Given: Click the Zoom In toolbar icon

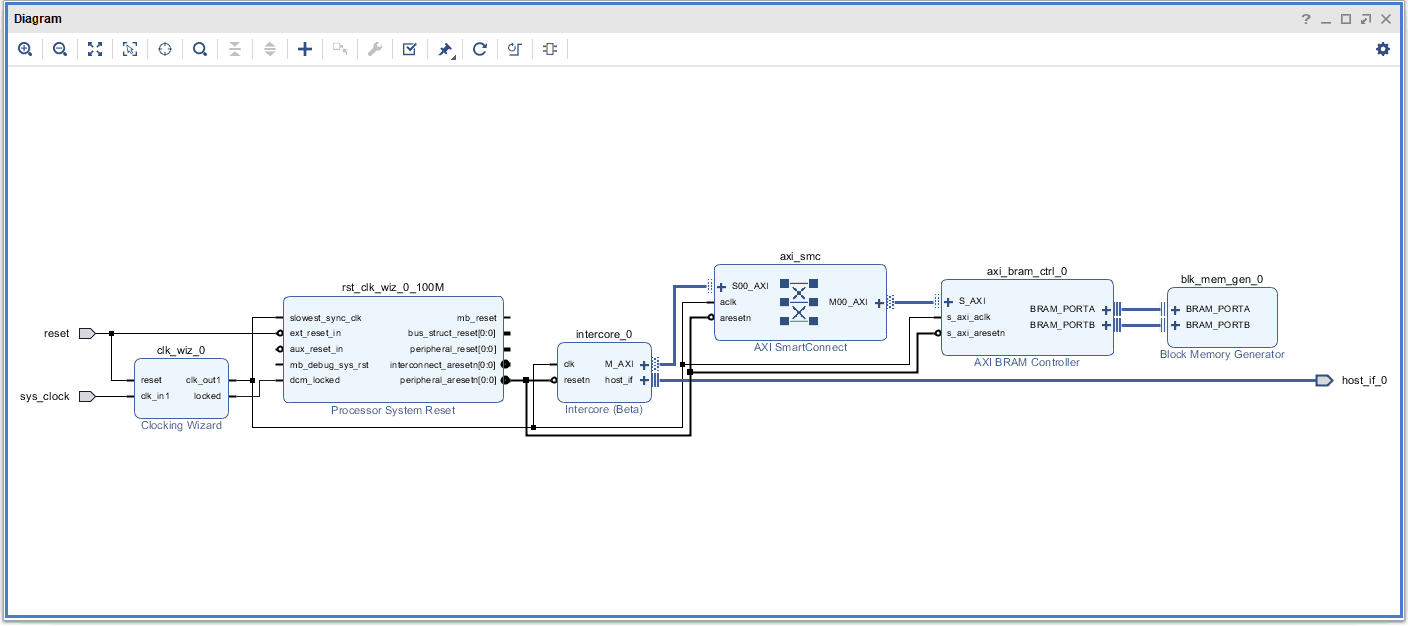Looking at the screenshot, I should tap(25, 49).
